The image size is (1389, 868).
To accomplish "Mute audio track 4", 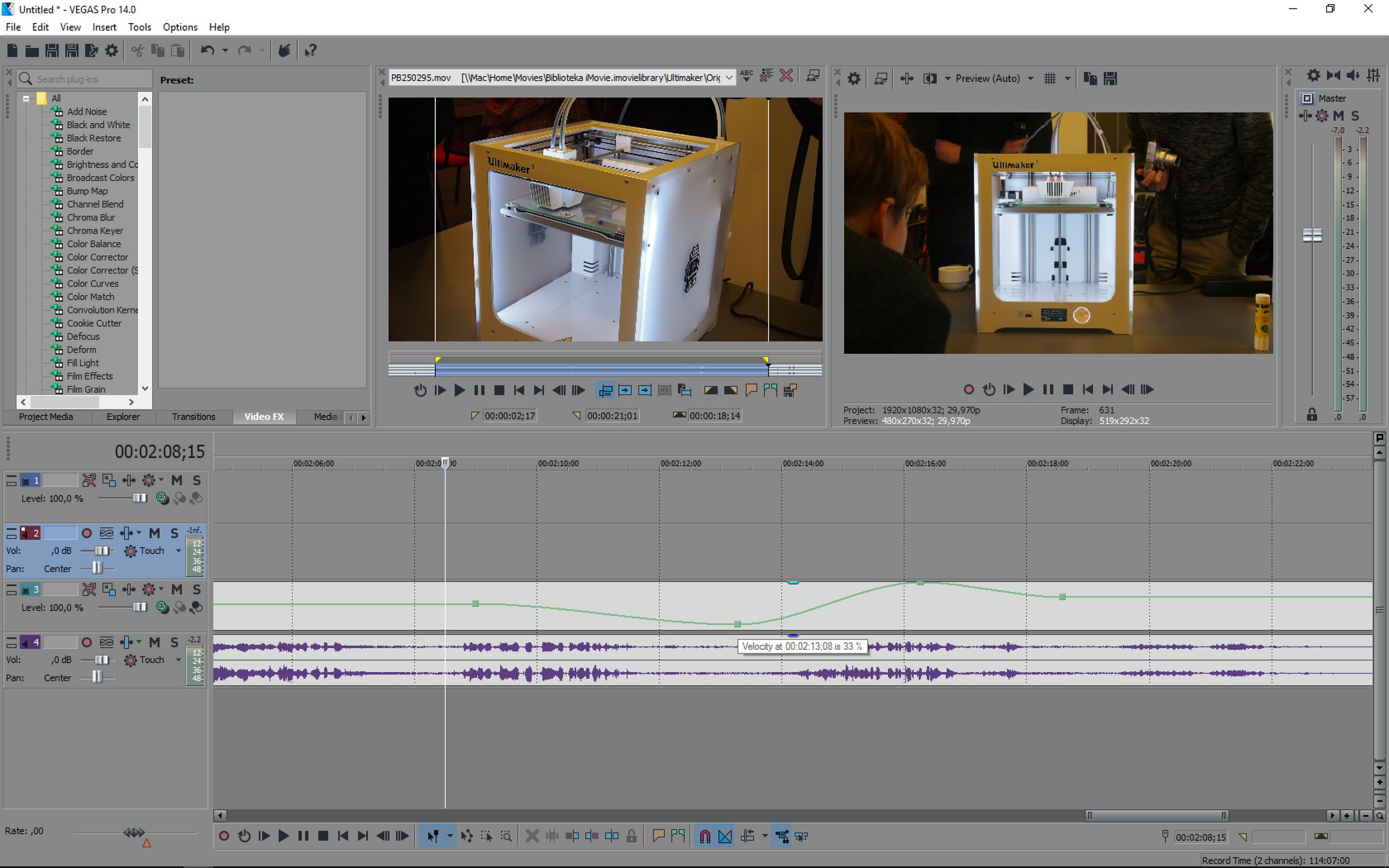I will click(x=154, y=643).
